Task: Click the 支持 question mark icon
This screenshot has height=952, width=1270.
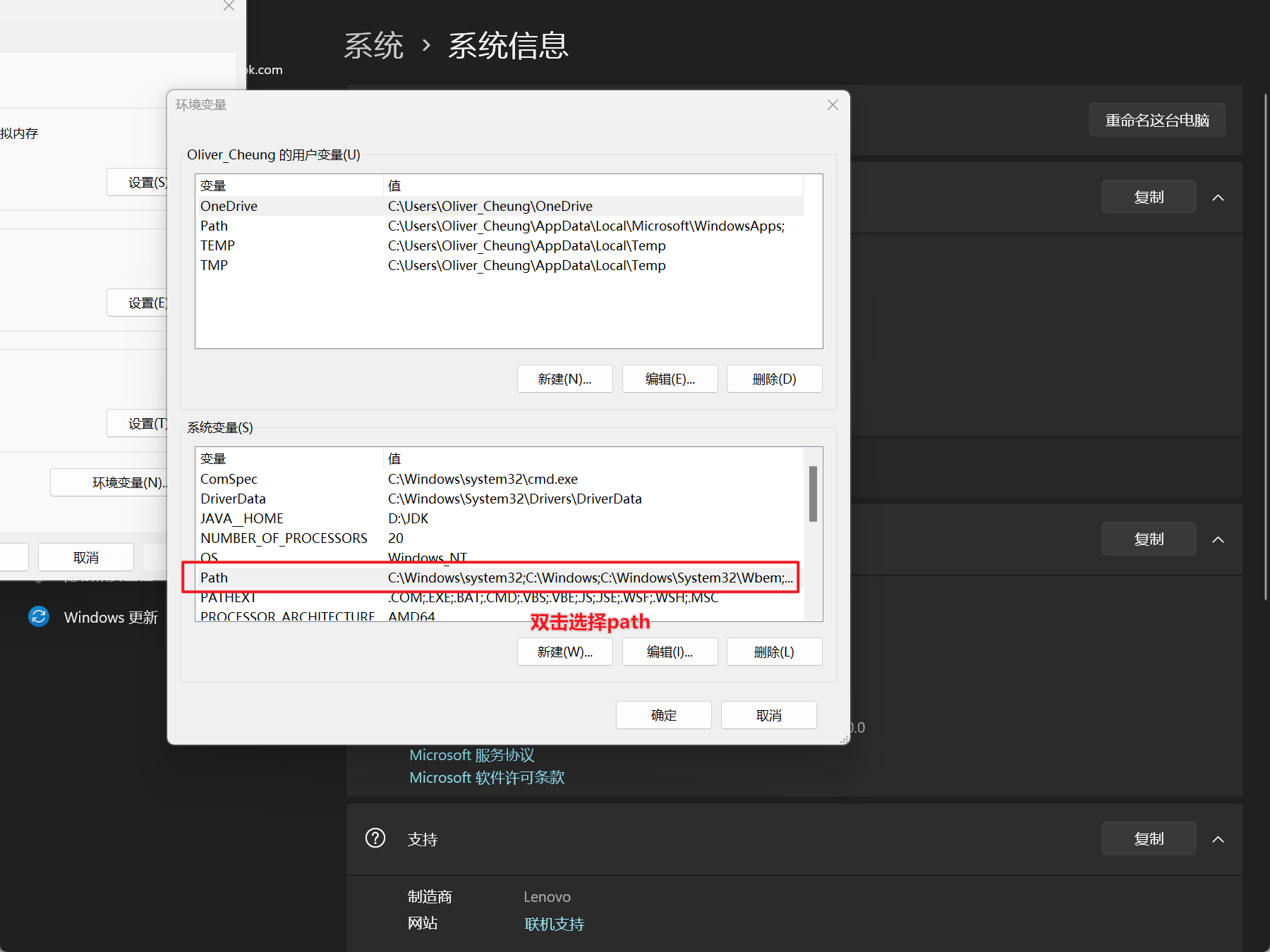Action: 375,838
